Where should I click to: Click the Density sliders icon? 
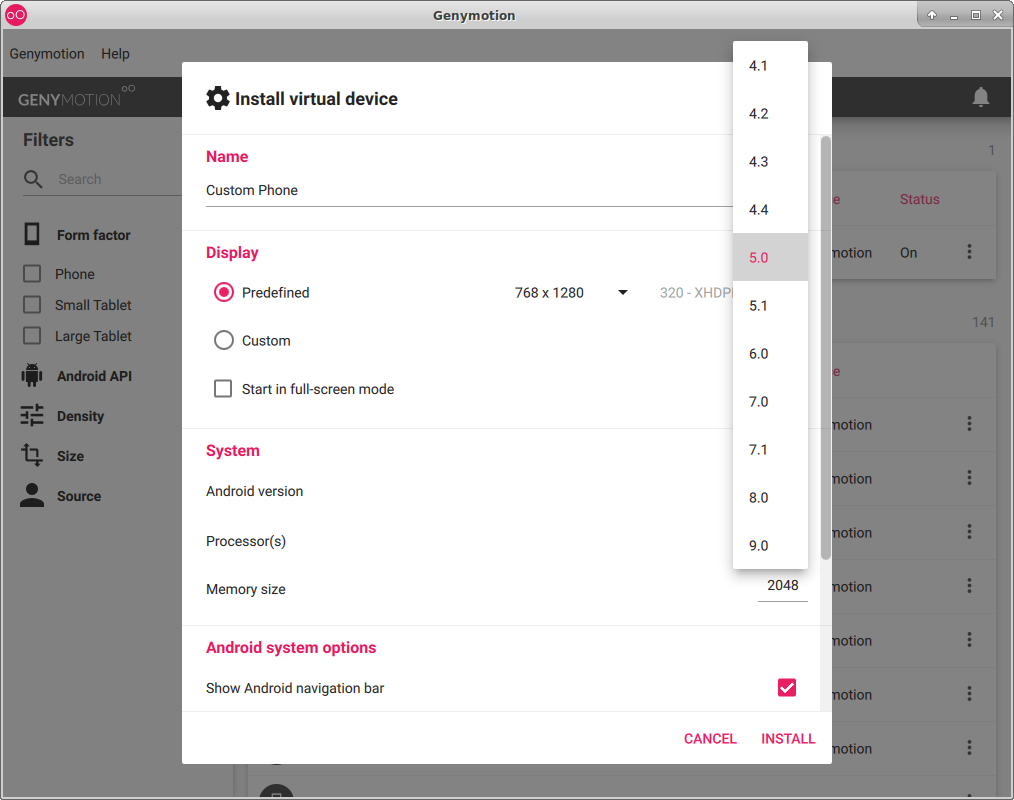pos(32,415)
